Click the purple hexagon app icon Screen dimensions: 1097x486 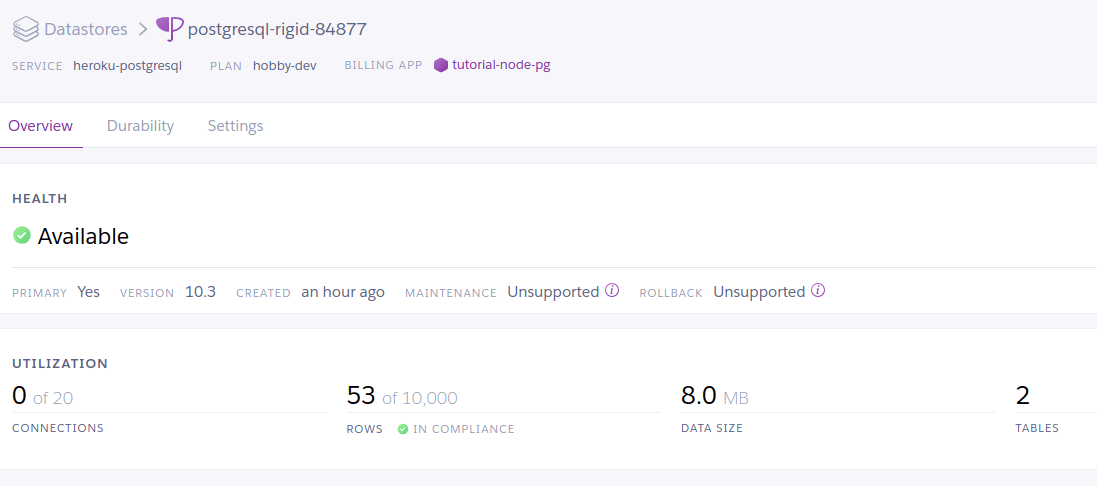point(441,66)
